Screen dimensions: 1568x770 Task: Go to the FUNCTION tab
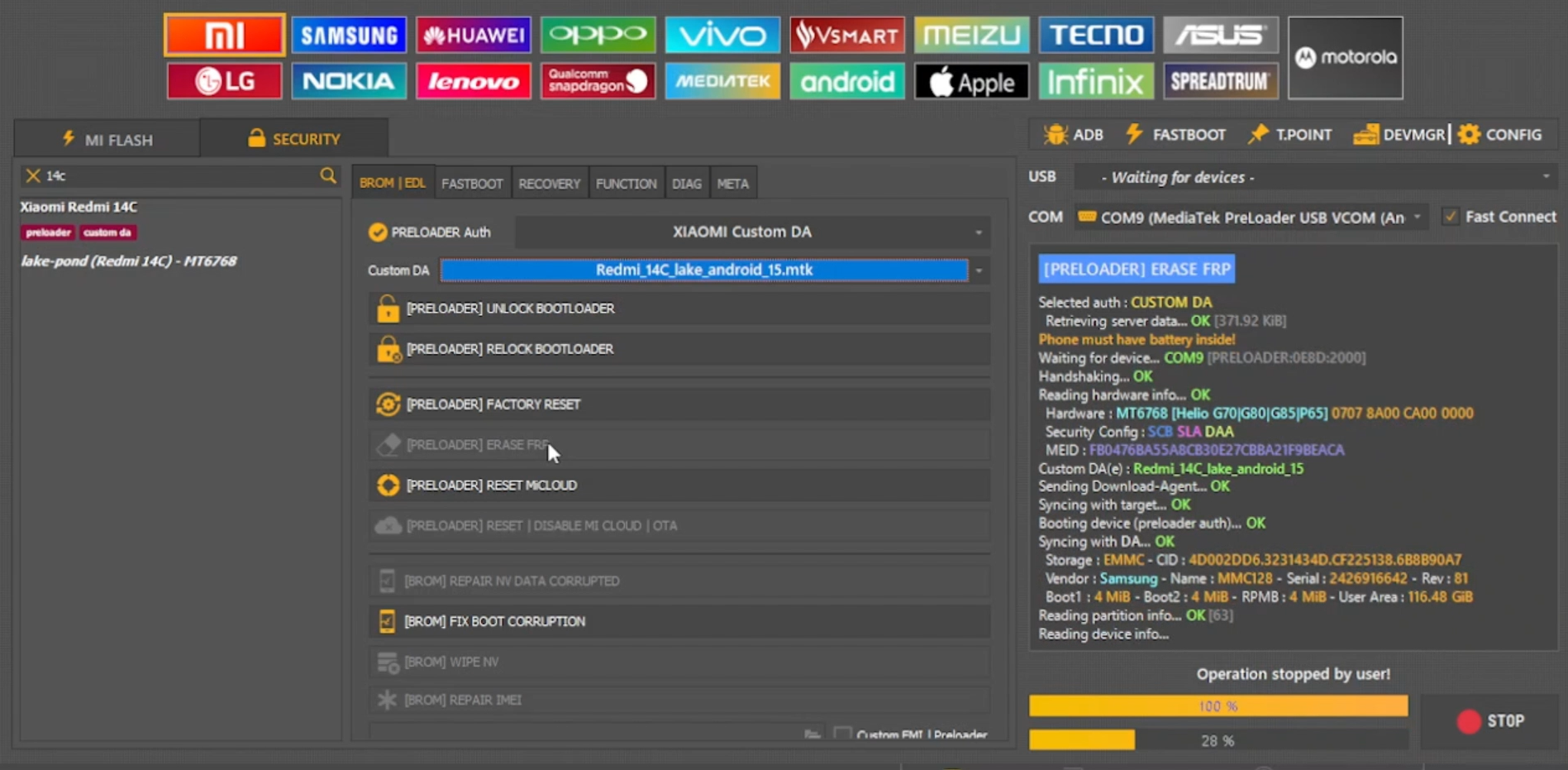627,184
